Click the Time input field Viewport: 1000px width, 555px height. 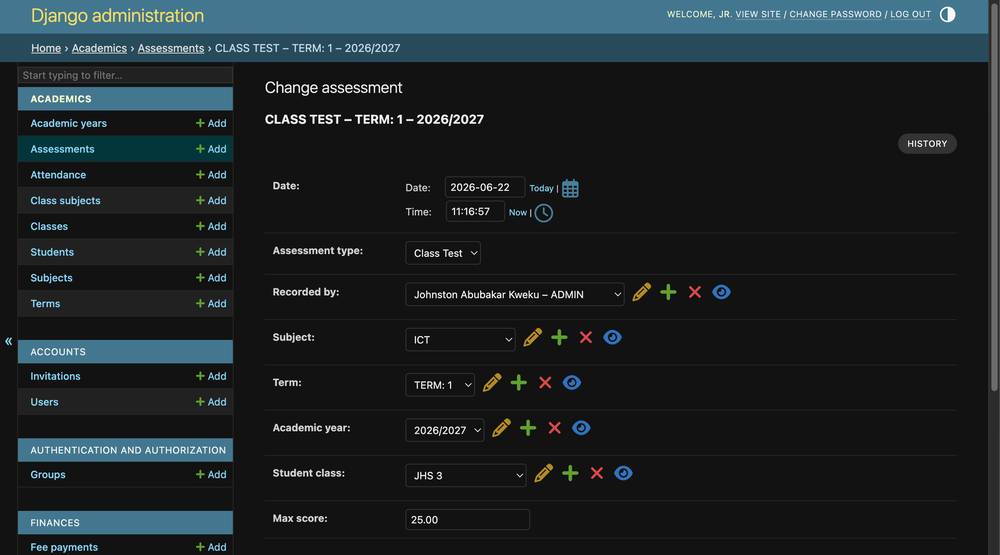(474, 211)
